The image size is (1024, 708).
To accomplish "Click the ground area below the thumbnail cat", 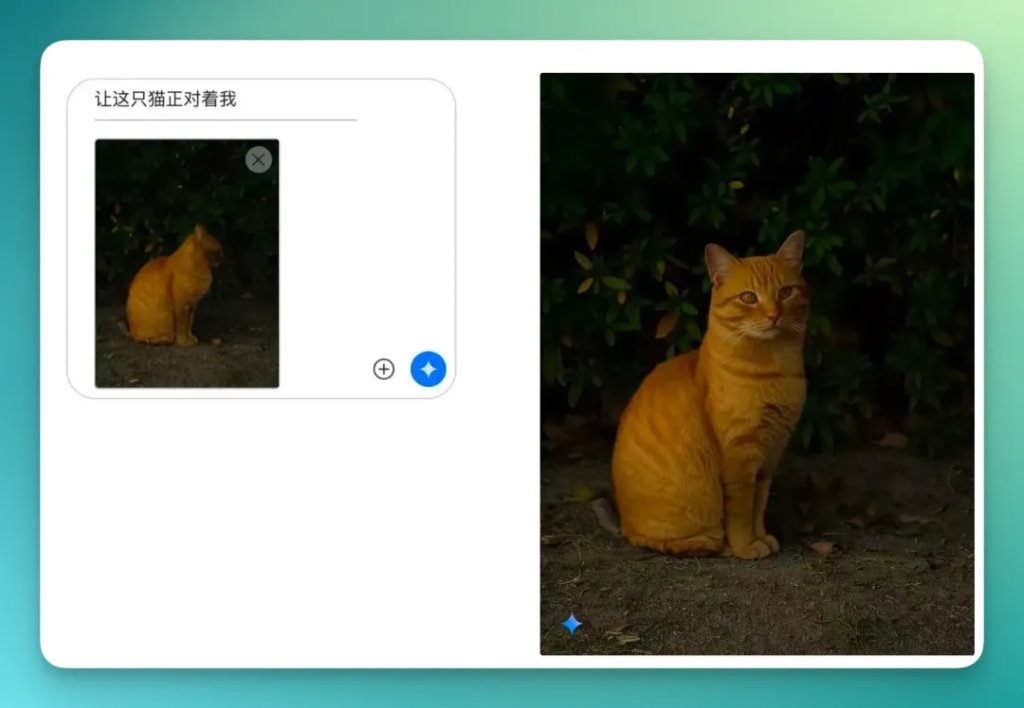I will [187, 366].
